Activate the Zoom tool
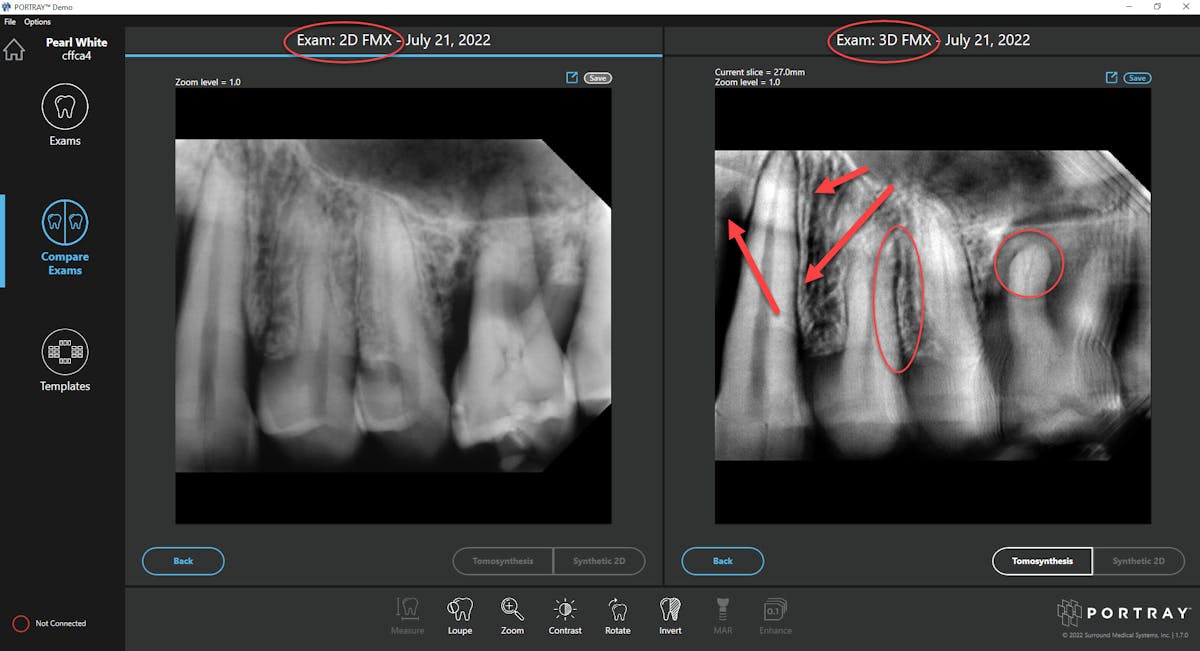 512,614
